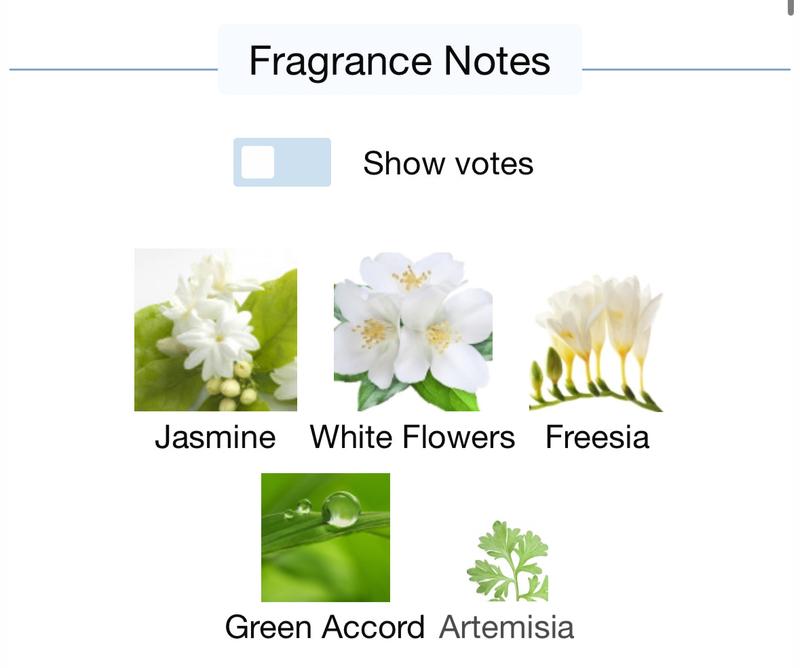Click the Fragrance Notes section header
Image resolution: width=800 pixels, height=668 pixels.
pos(399,61)
